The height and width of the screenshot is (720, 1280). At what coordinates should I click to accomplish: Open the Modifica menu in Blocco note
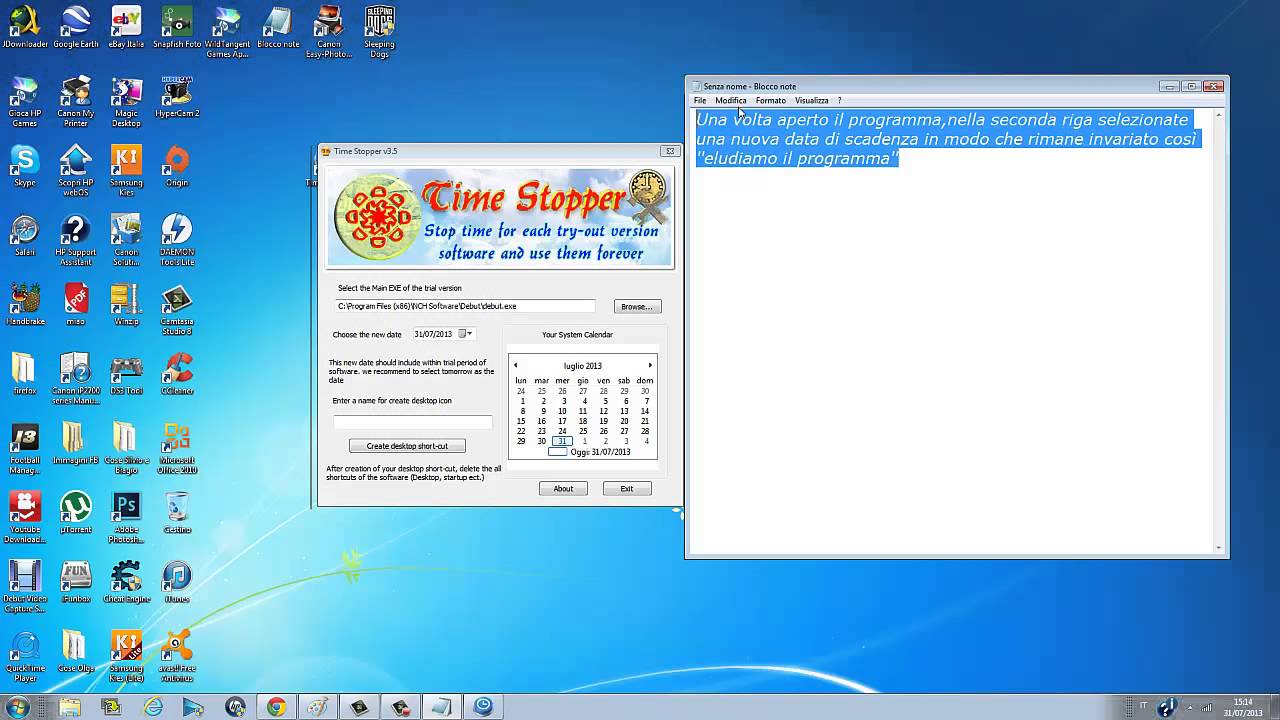coord(731,100)
